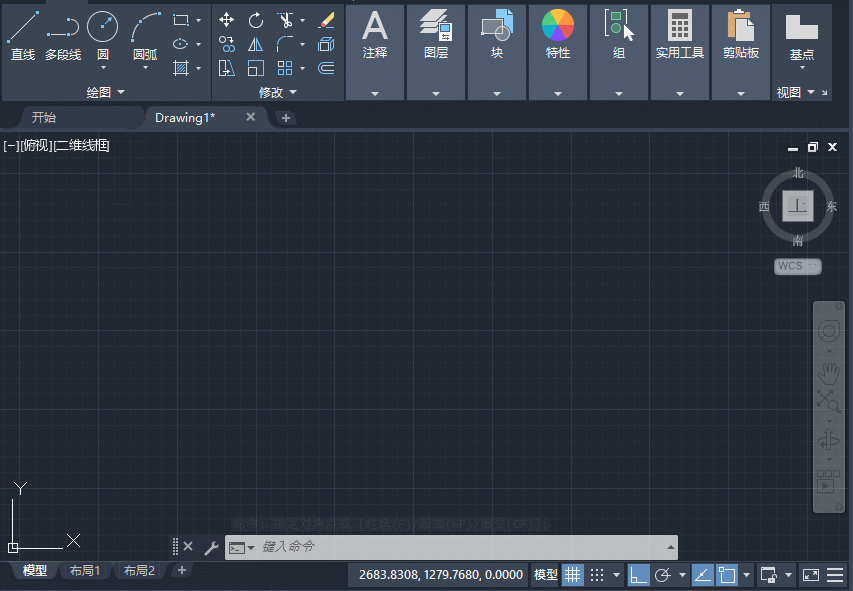This screenshot has height=591, width=853.
Task: Activate the Copy objects tool
Action: 226,44
